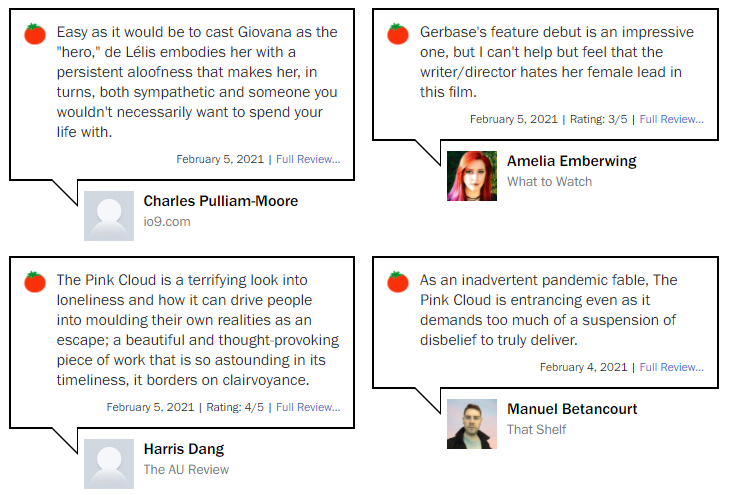
Task: Click the fresh tomato icon on the Harris Dang review
Action: 35,282
